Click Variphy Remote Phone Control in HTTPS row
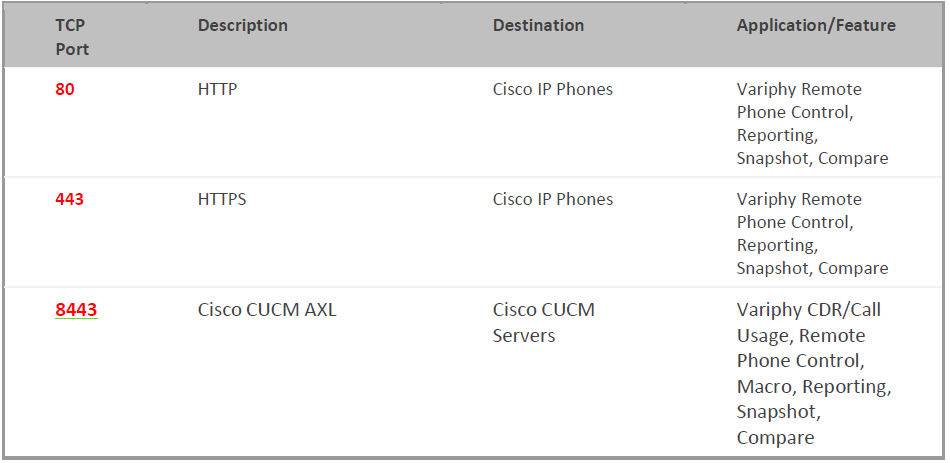 pos(799,210)
